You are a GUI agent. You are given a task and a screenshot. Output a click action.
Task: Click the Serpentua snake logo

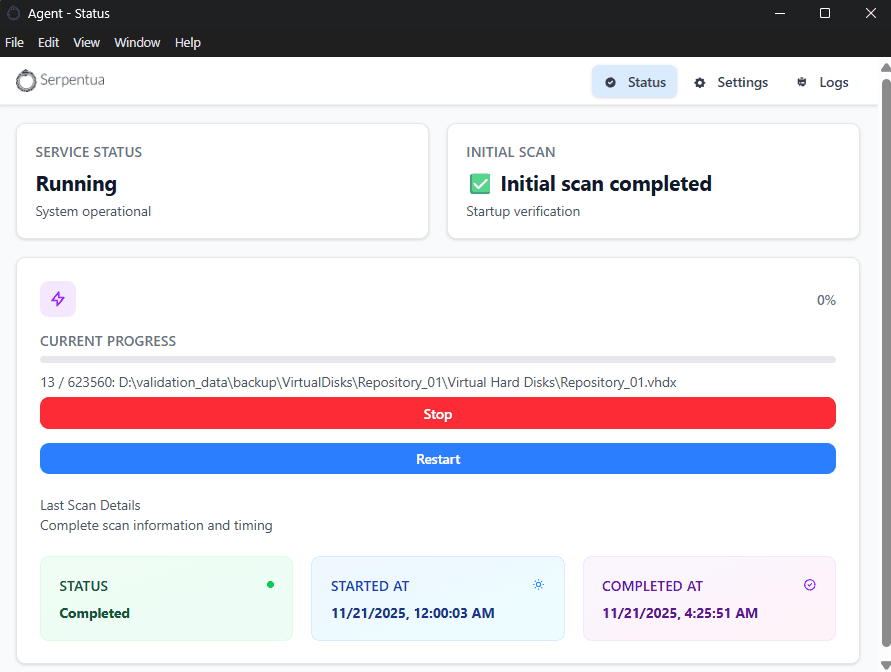(25, 81)
